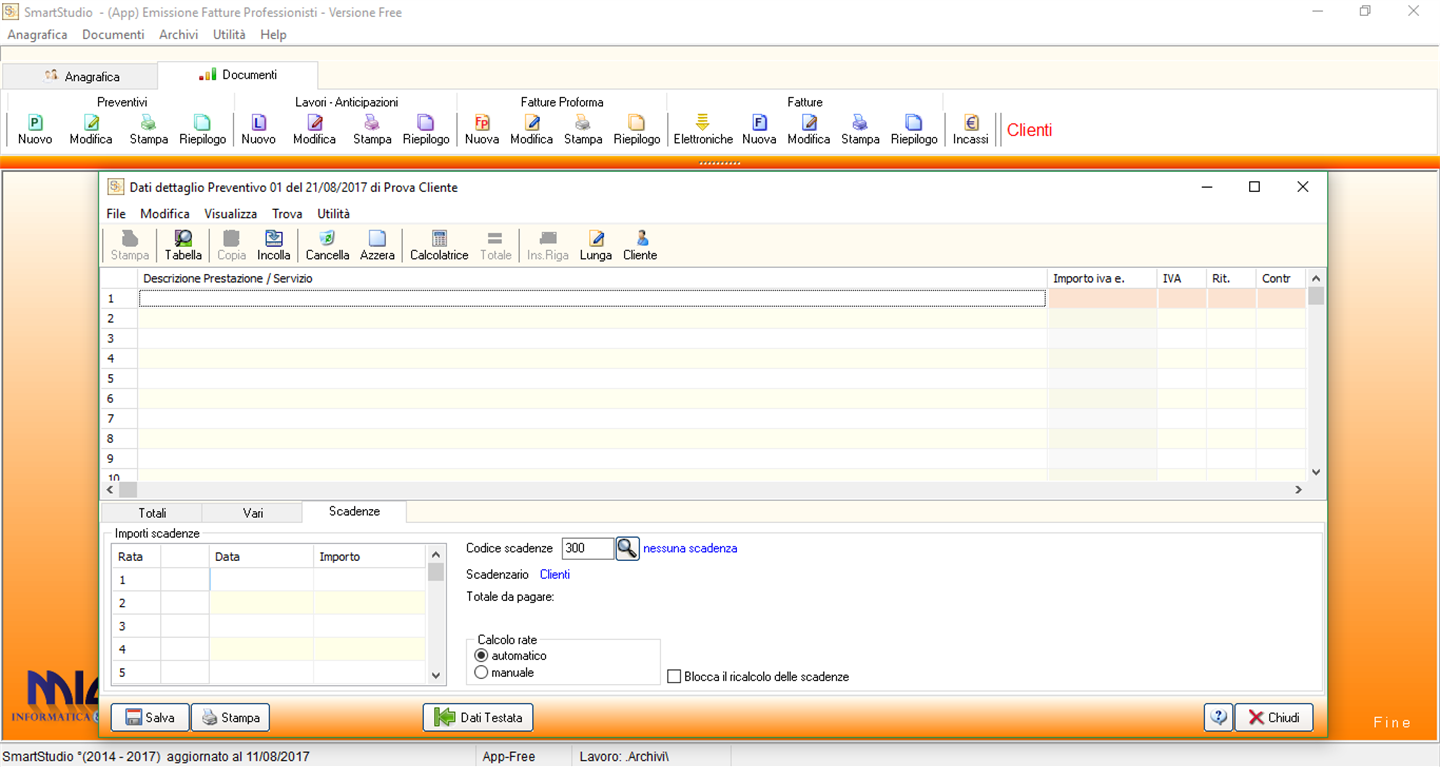Image resolution: width=1440 pixels, height=767 pixels.
Task: Click the Incolla paste tool
Action: (274, 246)
